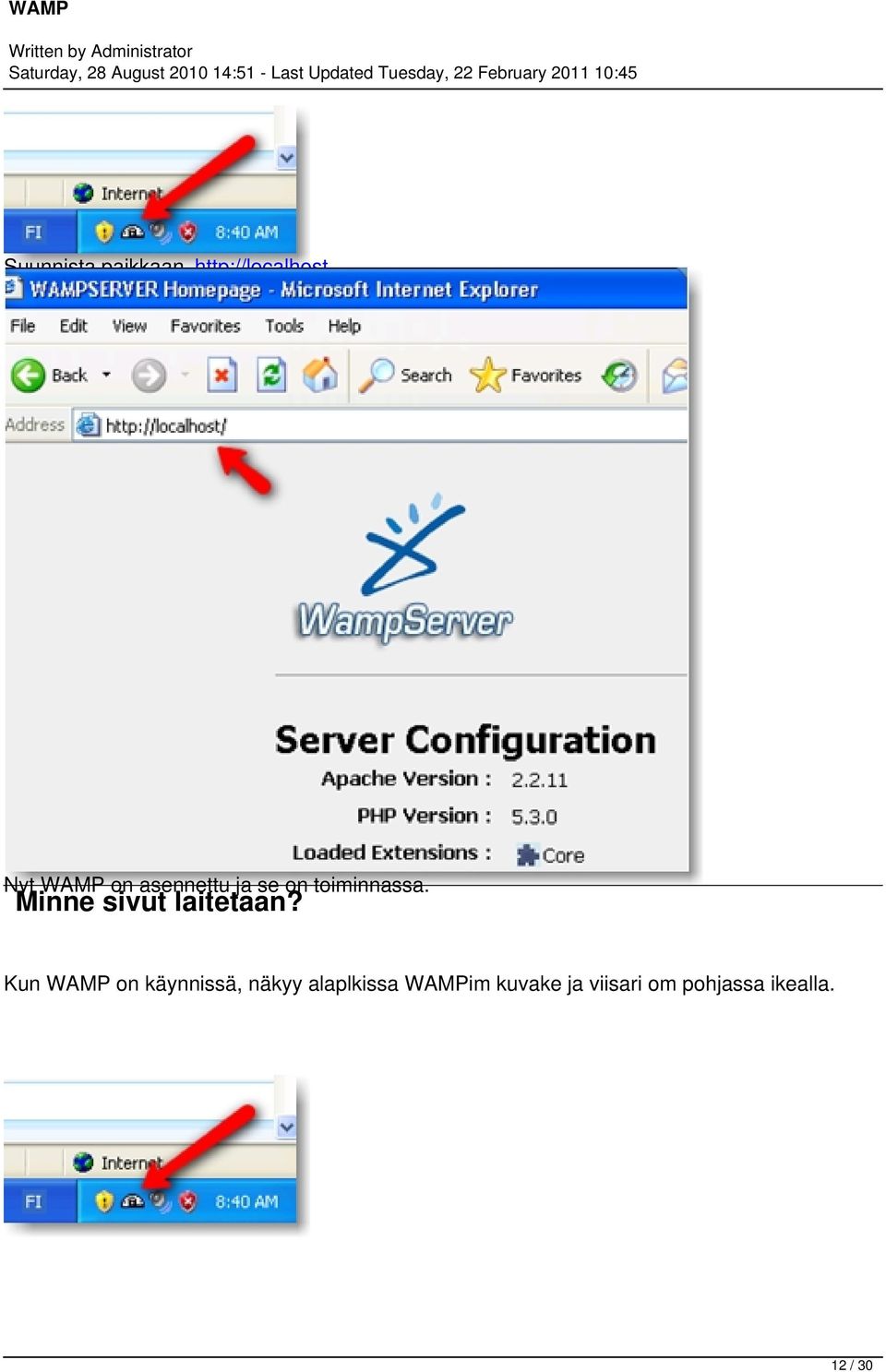Go to the Home page house icon
This screenshot has height=1372, width=886.
[319, 375]
